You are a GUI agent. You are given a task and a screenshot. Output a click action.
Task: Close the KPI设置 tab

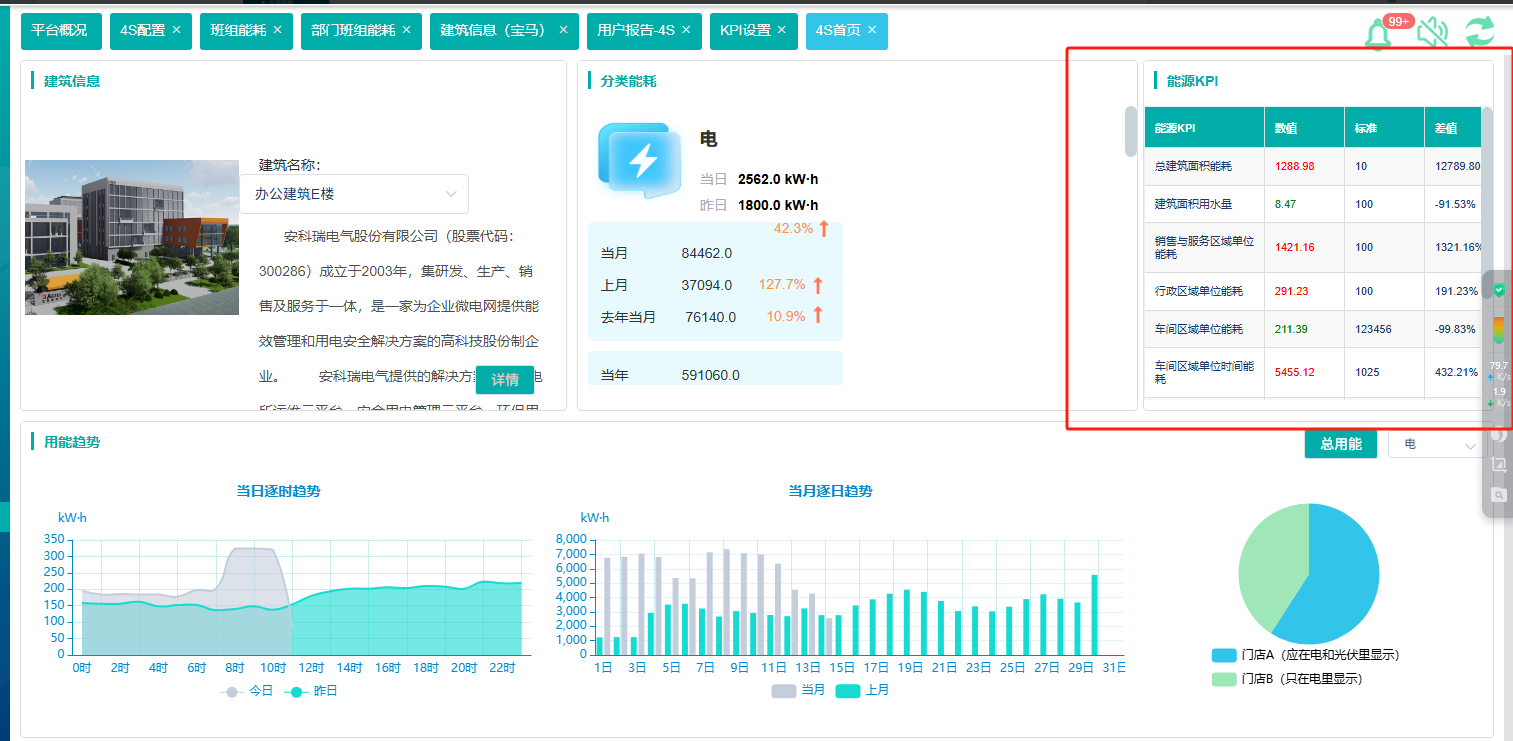point(782,30)
